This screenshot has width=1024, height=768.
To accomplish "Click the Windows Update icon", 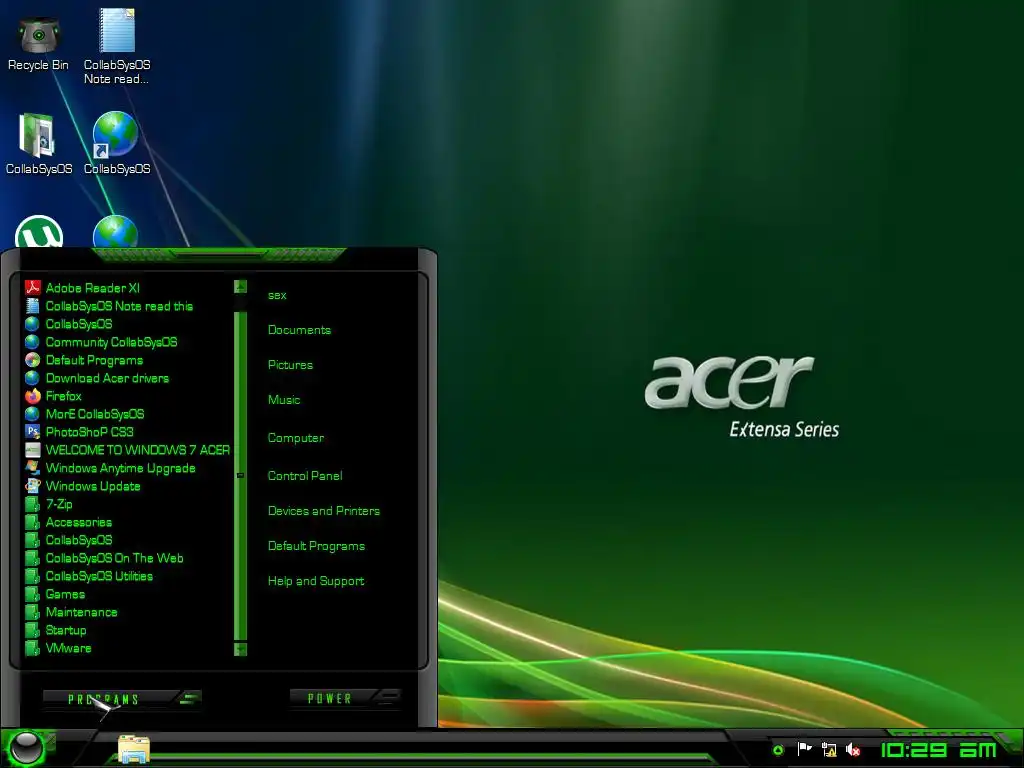I will click(x=33, y=486).
